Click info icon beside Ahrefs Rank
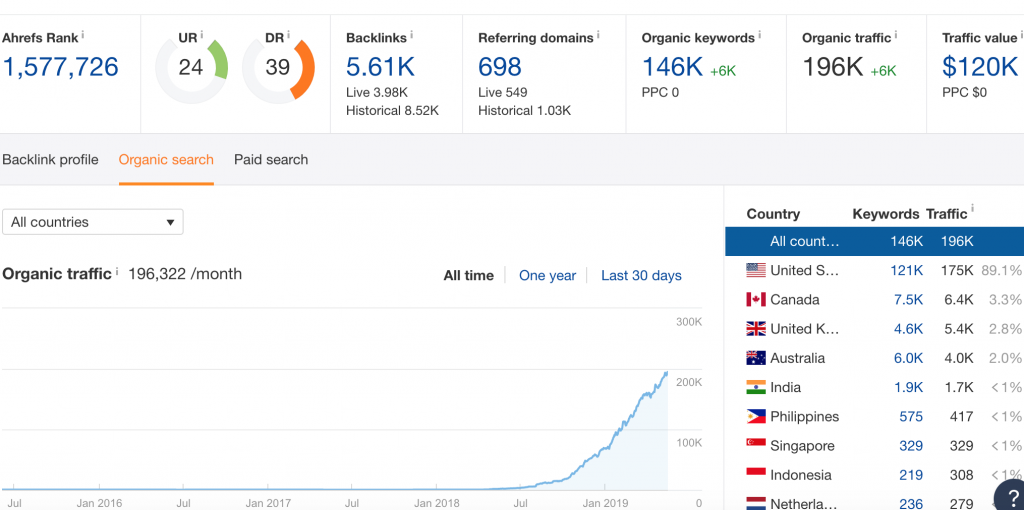This screenshot has height=510, width=1024. tap(83, 35)
